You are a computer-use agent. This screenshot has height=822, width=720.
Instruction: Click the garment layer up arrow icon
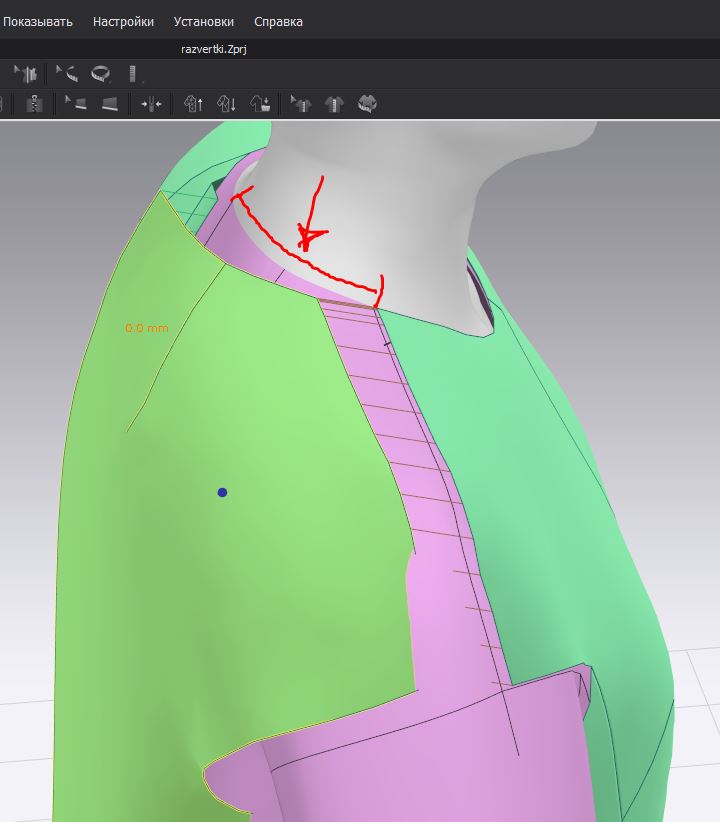tap(193, 104)
